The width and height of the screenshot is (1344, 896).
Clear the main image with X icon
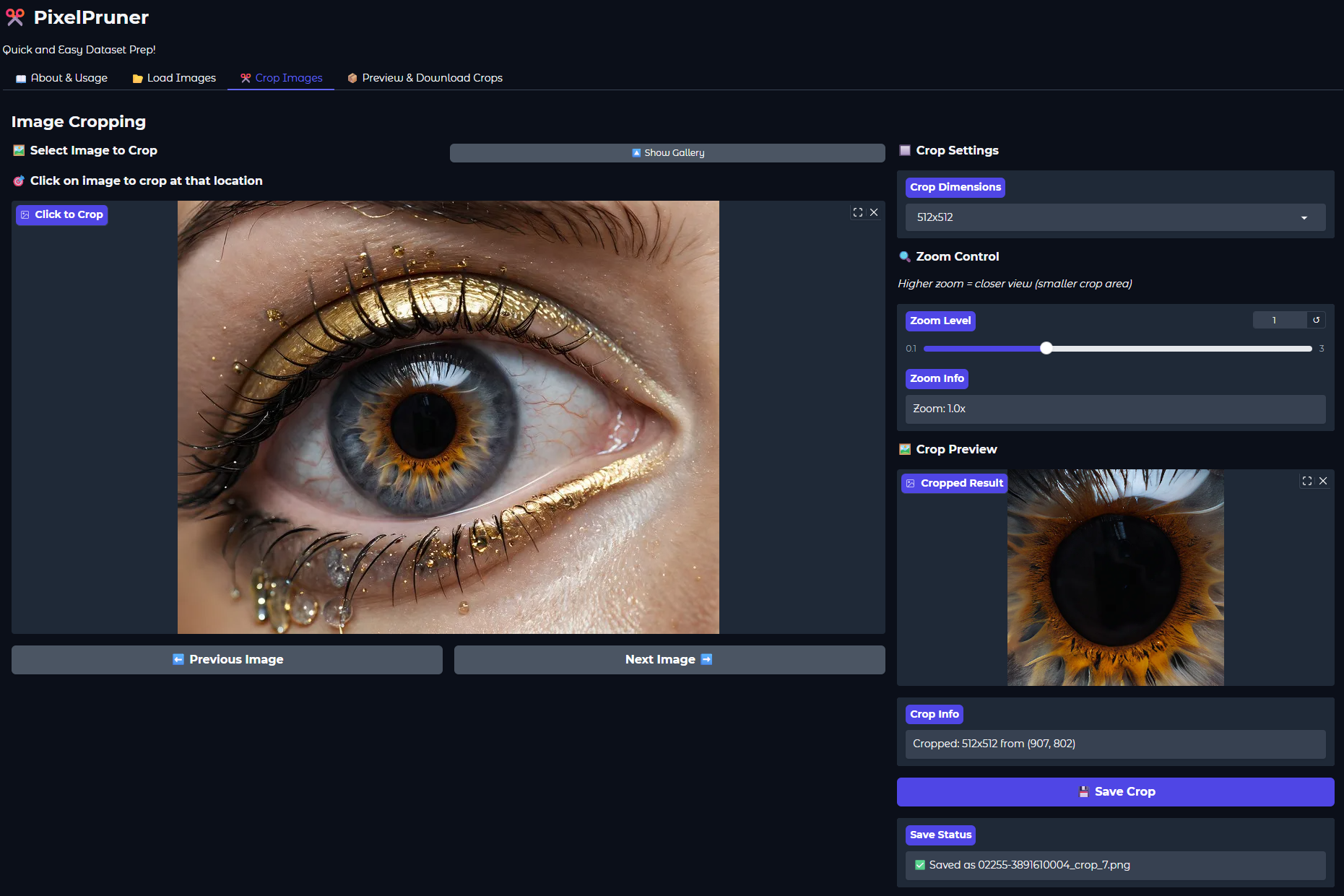[x=874, y=212]
